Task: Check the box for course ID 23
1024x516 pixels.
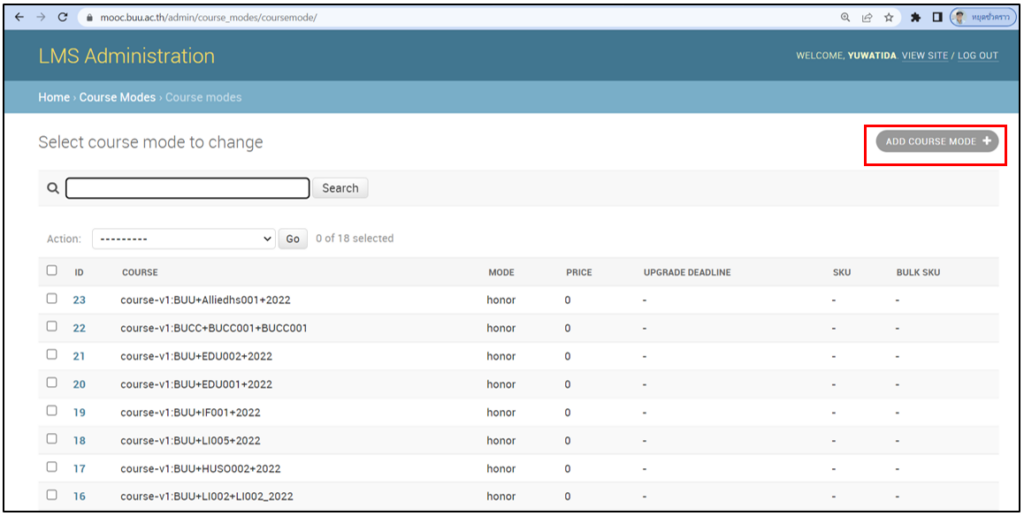Action: [x=52, y=299]
